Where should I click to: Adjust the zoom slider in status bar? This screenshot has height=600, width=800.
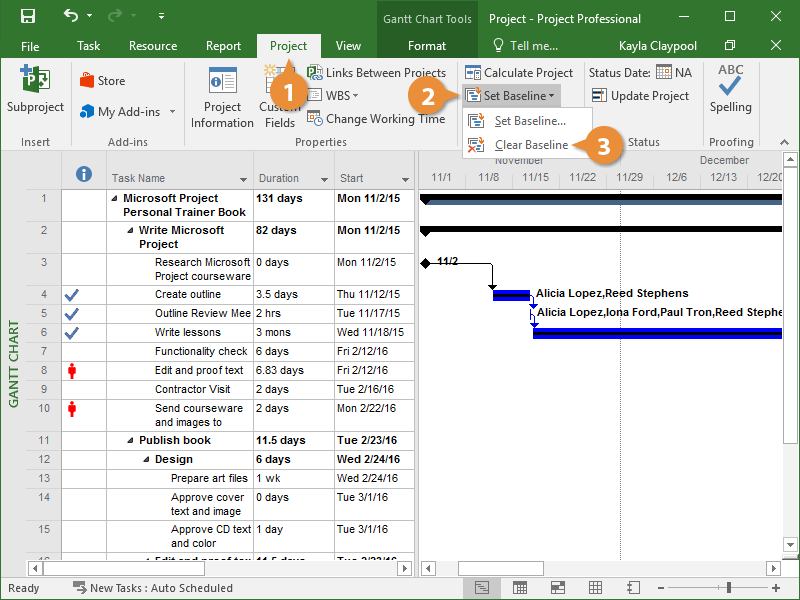point(730,588)
